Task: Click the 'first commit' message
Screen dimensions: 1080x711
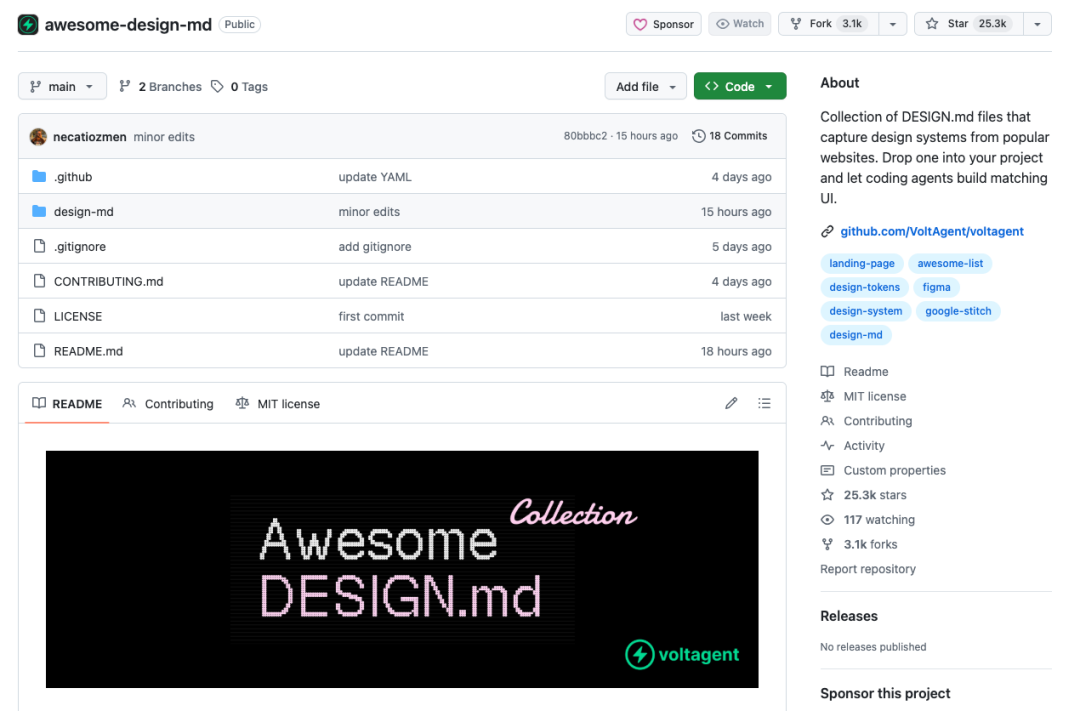Action: (371, 316)
